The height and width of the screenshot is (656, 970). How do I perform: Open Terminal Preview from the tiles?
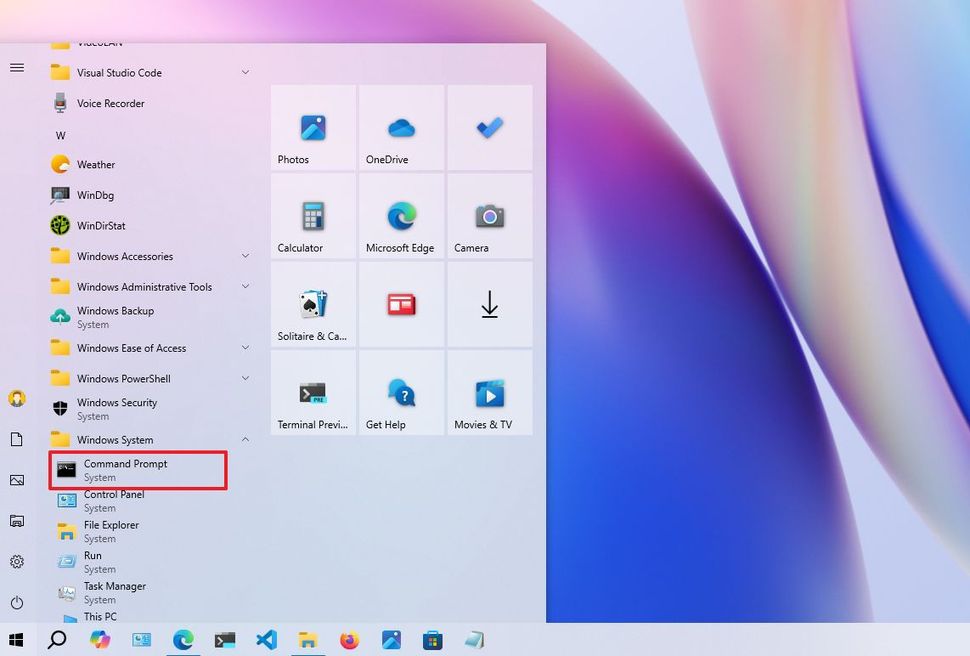[312, 392]
